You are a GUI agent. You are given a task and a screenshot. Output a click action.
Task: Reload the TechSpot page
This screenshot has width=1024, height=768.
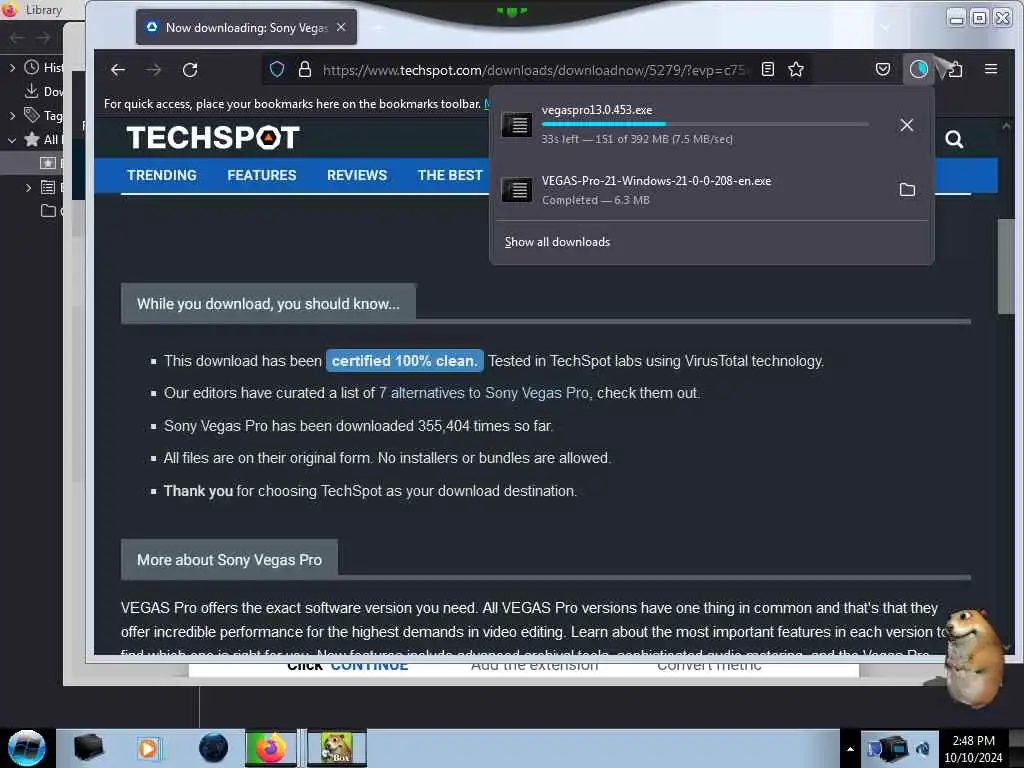[x=190, y=70]
